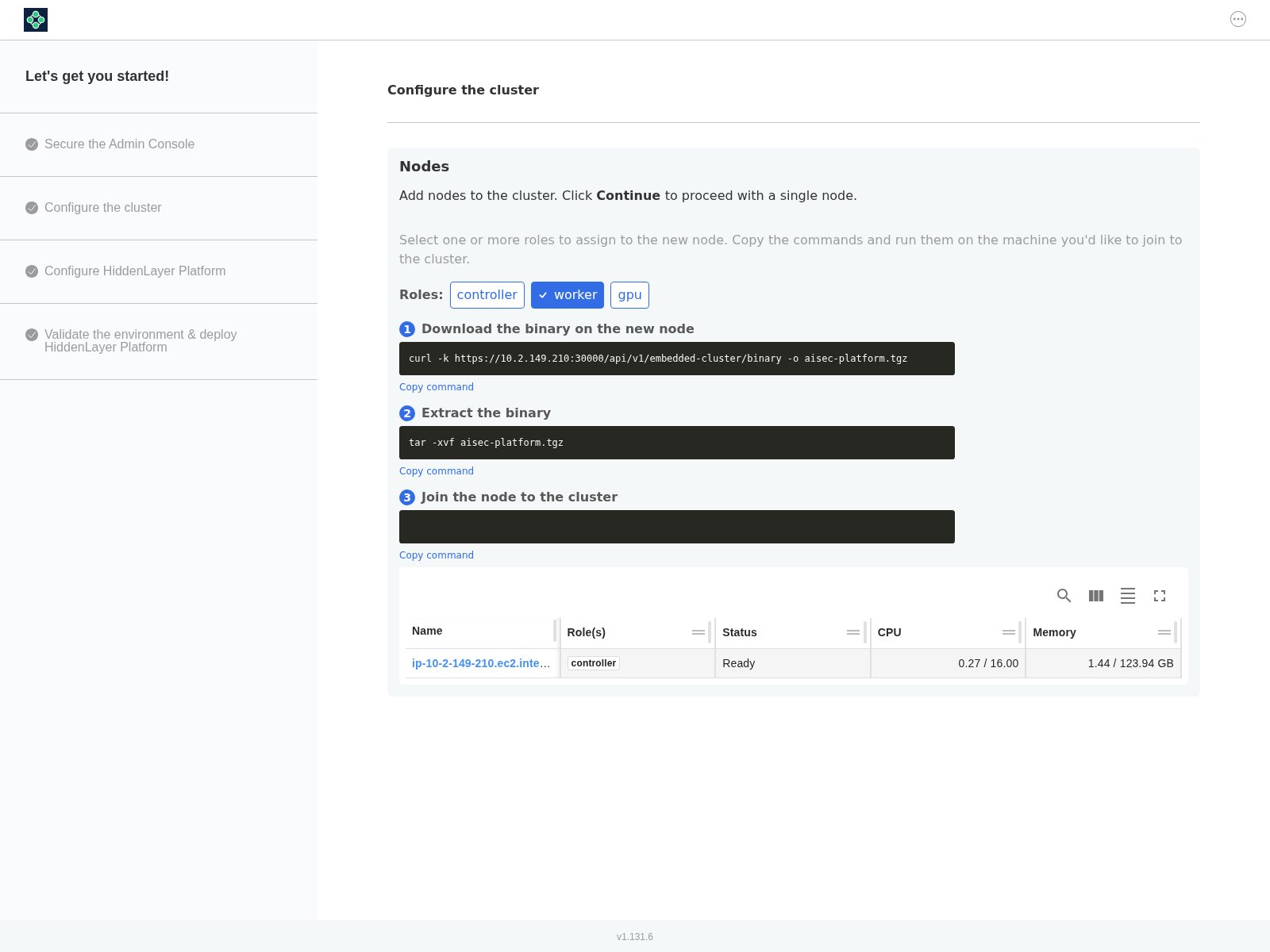Click the empty join command box
Viewport: 1270px width, 952px height.
[677, 527]
